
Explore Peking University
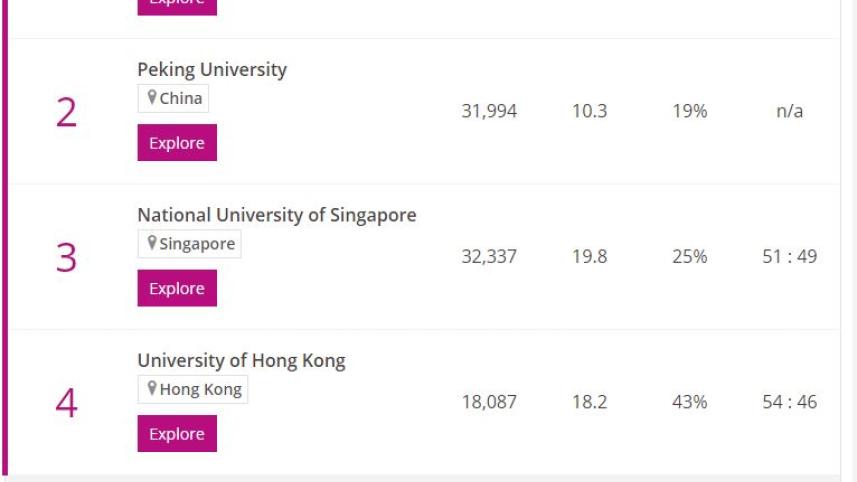pyautogui.click(x=177, y=143)
